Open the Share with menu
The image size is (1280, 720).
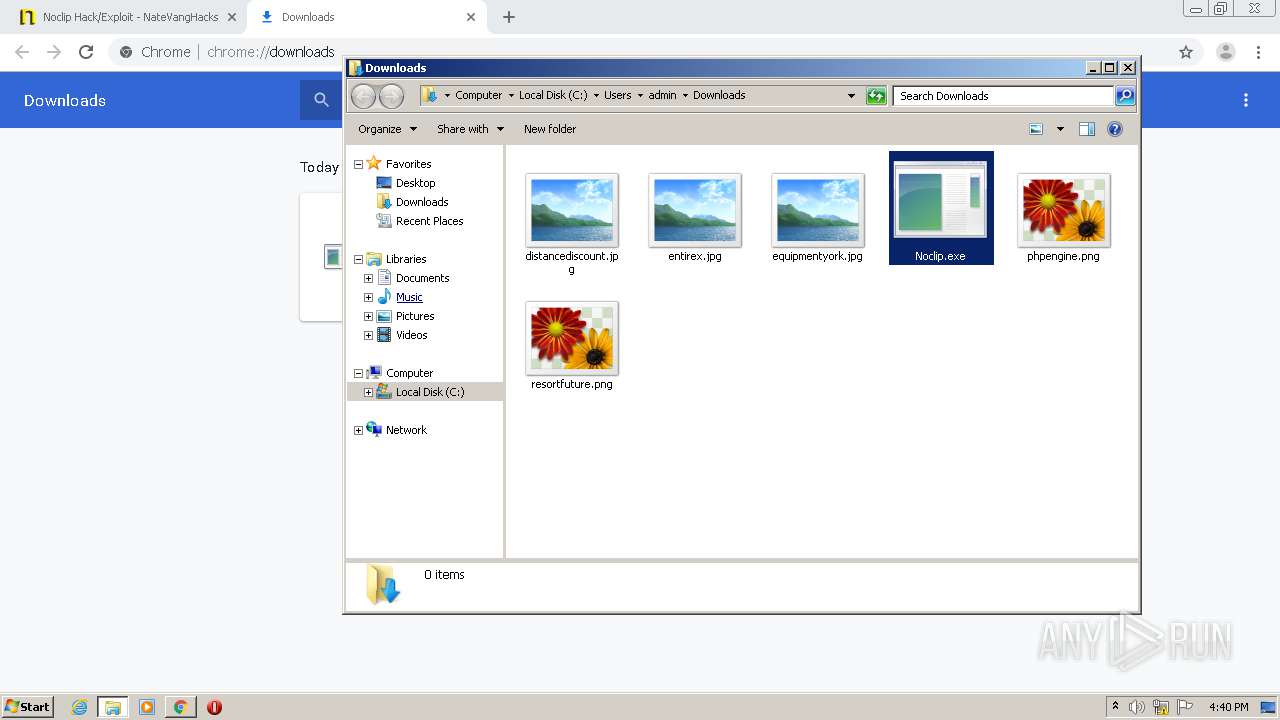click(470, 129)
